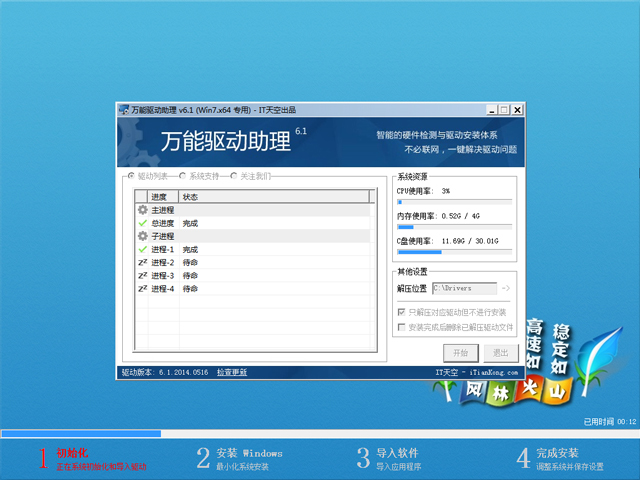
Task: Select the 关注我们 radio button
Action: (x=235, y=176)
